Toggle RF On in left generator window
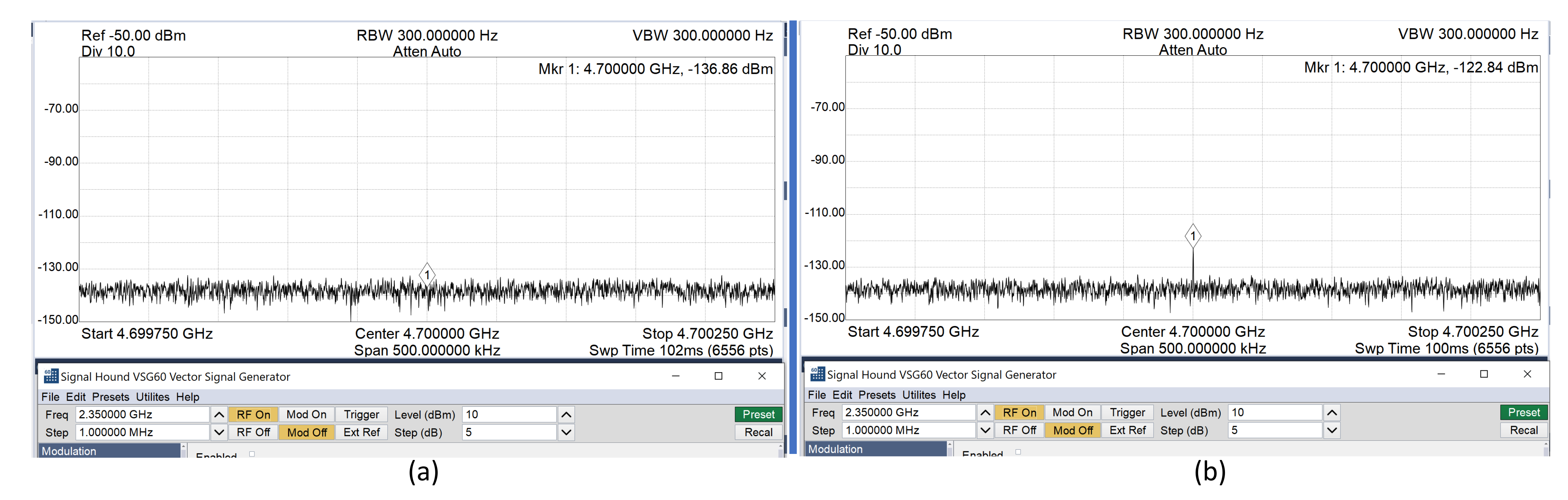 pyautogui.click(x=253, y=414)
